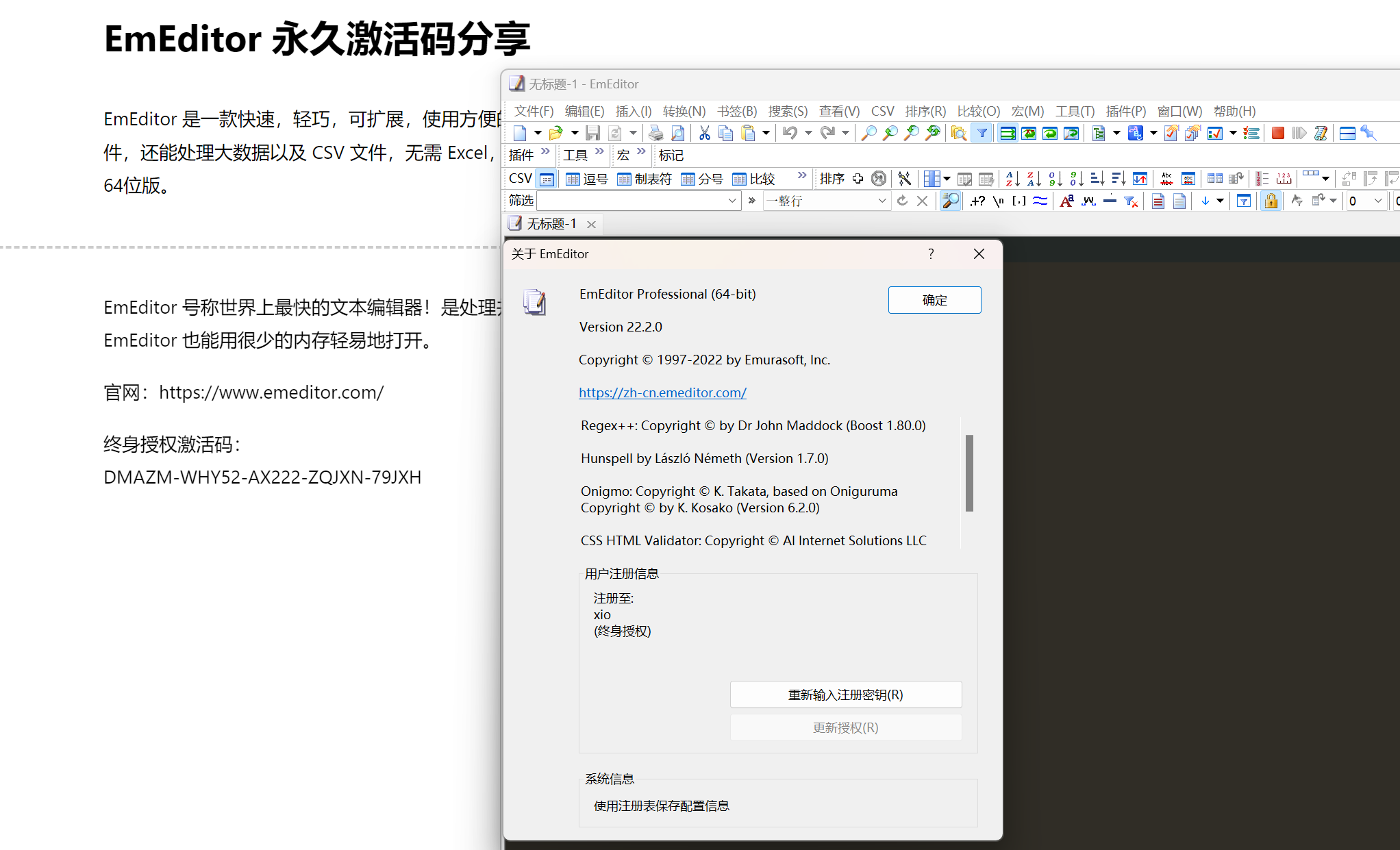
Task: Toggle the funnel Filter toolbar icon
Action: coord(982,133)
